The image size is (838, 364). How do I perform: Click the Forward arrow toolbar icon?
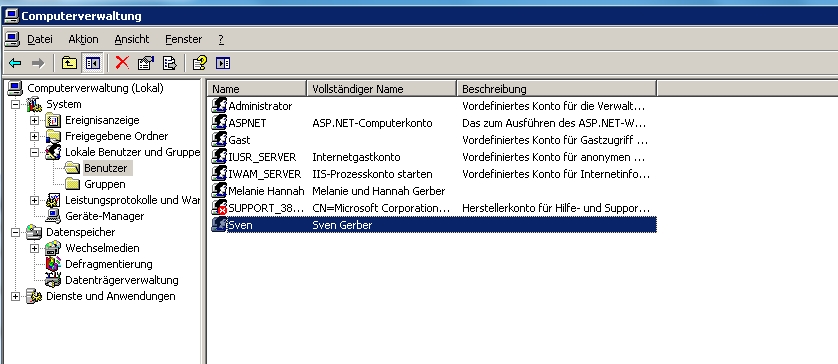tap(37, 64)
